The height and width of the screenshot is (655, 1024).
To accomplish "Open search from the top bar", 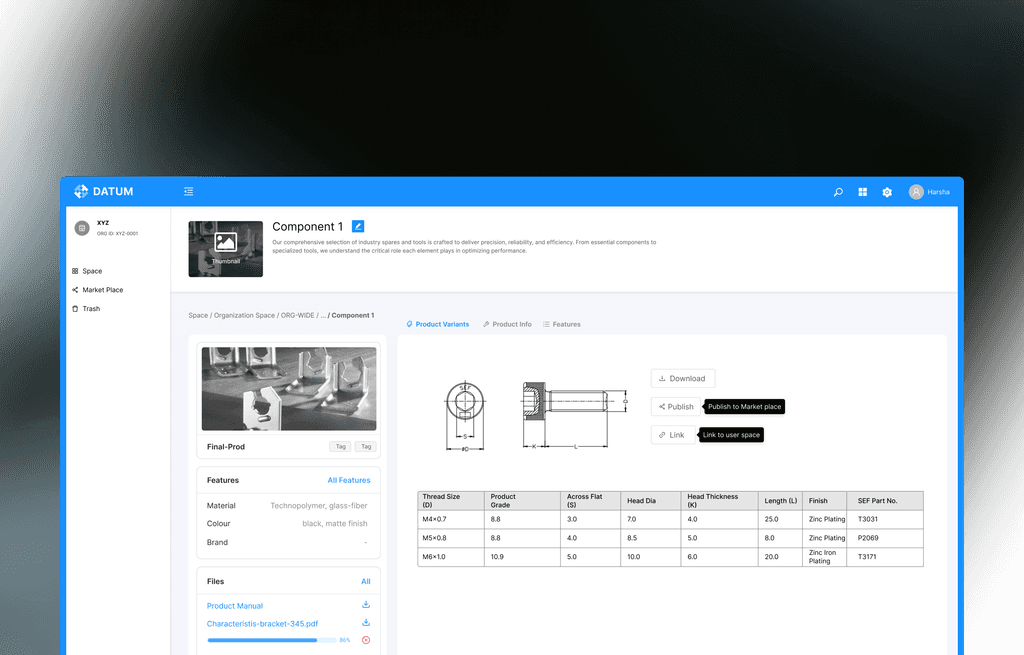I will pyautogui.click(x=838, y=191).
